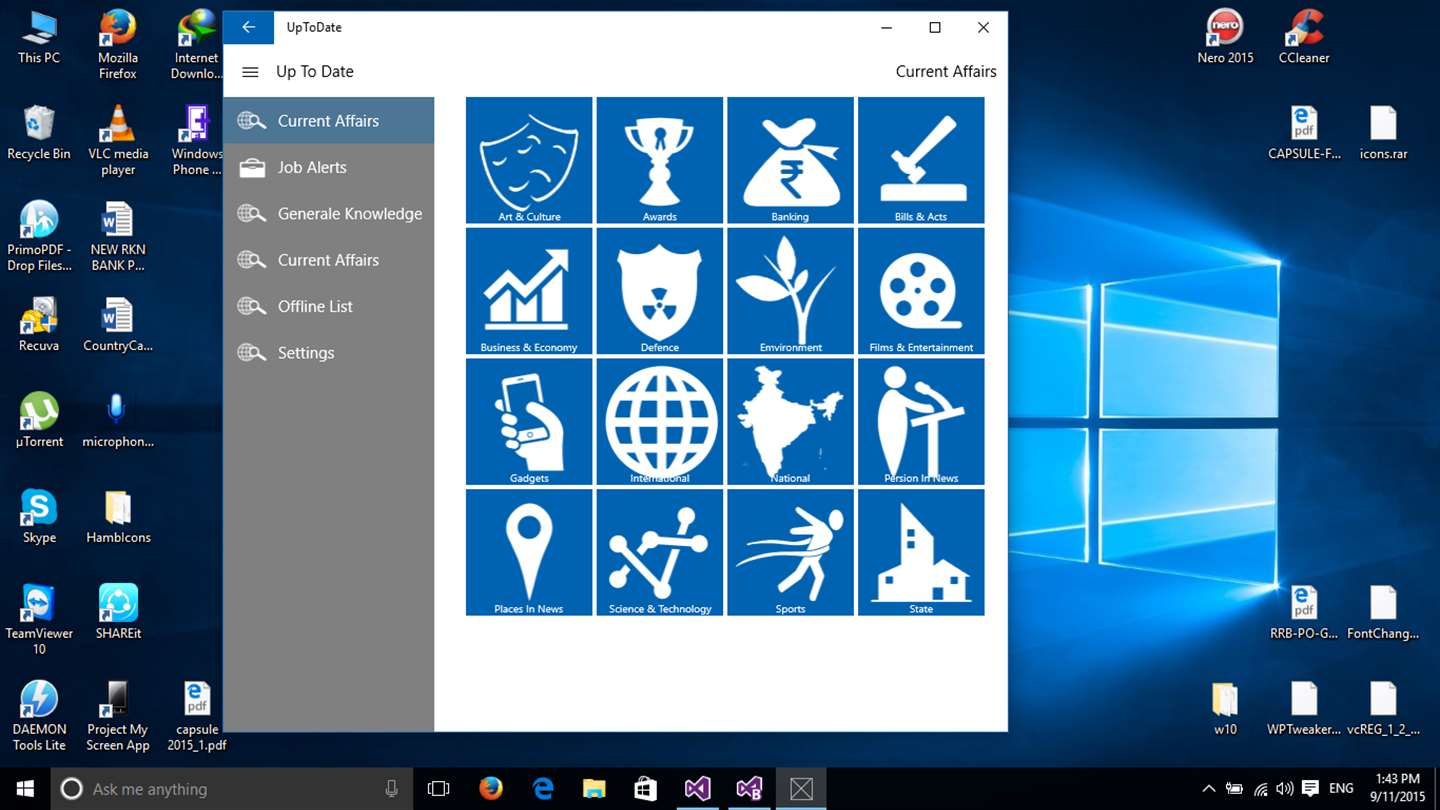This screenshot has height=810, width=1440.
Task: Select the This PC desktop icon
Action: coord(39,38)
